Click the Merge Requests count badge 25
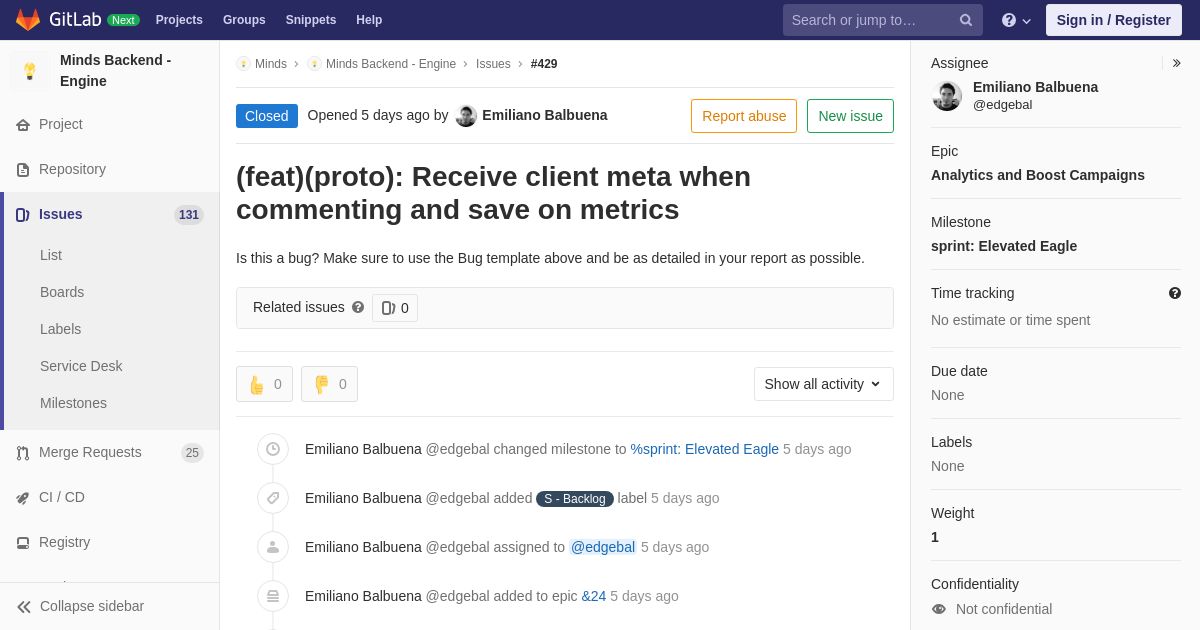Image resolution: width=1200 pixels, height=630 pixels. point(192,453)
